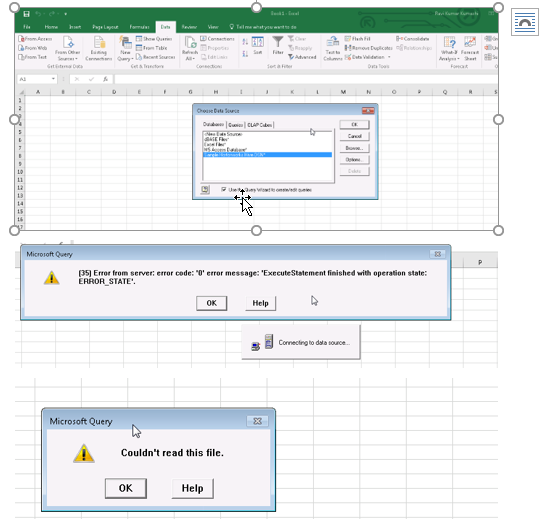The image size is (559, 519).
Task: Open the Data Validation dropdown arrow
Action: [x=389, y=57]
